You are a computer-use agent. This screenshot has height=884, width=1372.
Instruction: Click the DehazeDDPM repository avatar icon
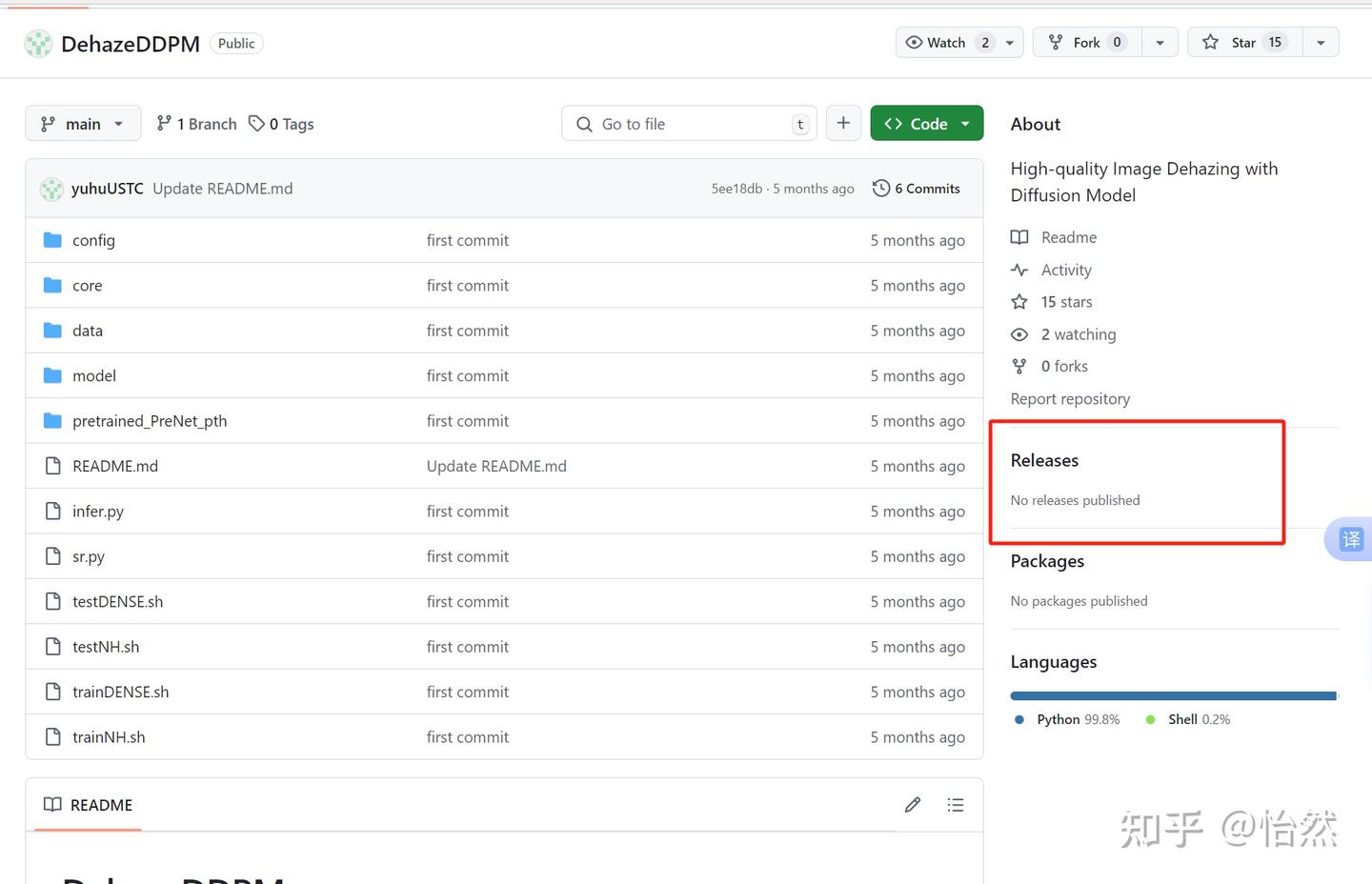[38, 44]
